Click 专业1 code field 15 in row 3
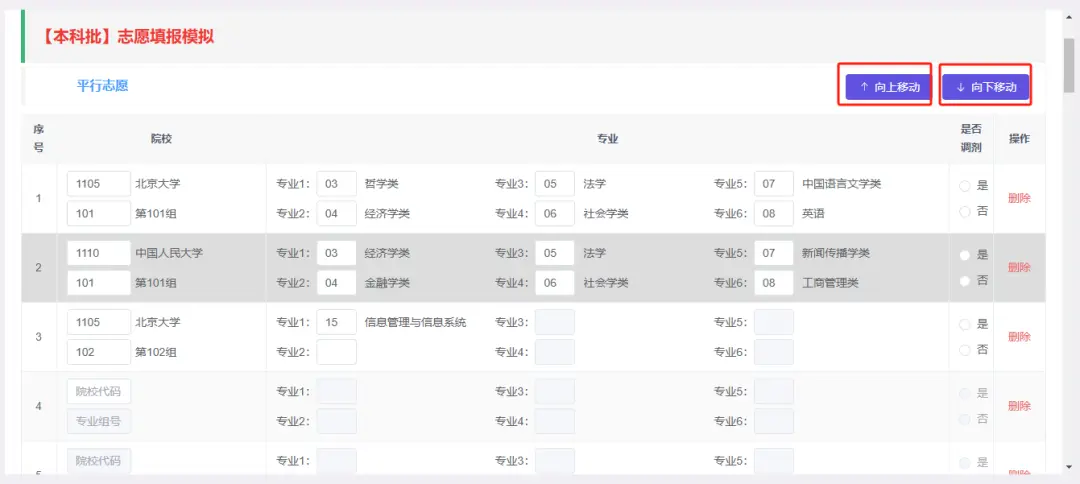Screen dimensions: 1080x484 (x=336, y=323)
